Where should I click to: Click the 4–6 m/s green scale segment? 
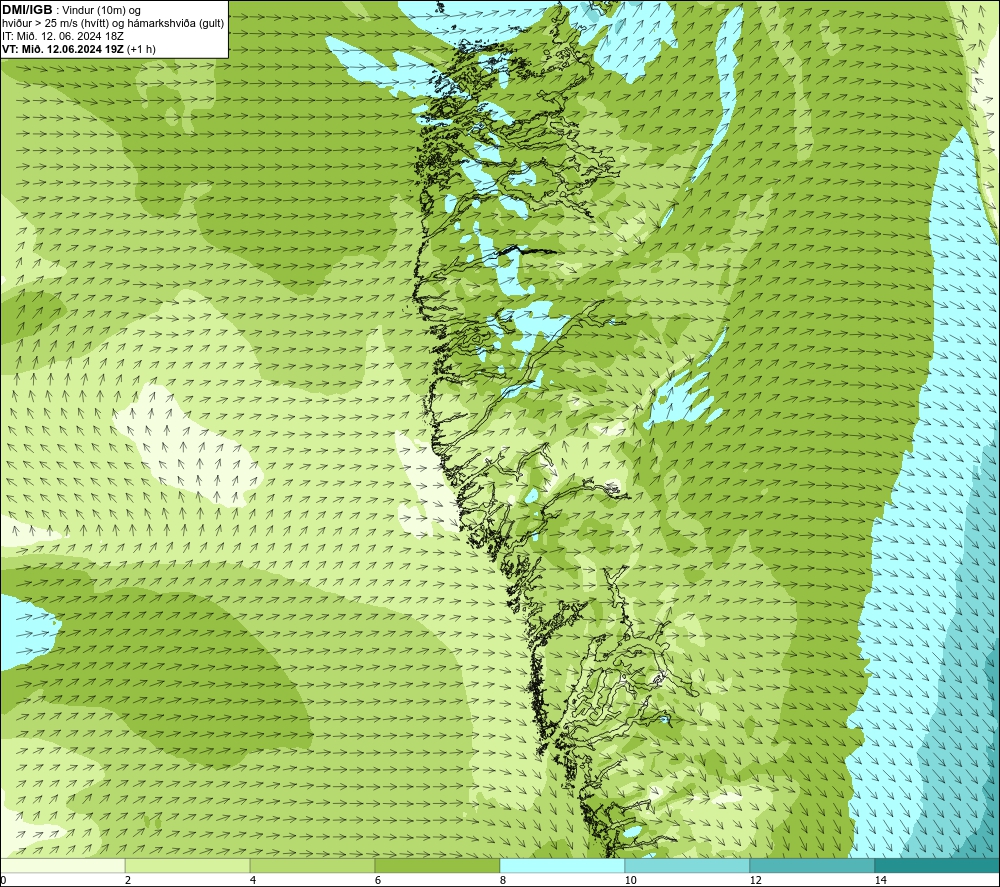(x=312, y=866)
